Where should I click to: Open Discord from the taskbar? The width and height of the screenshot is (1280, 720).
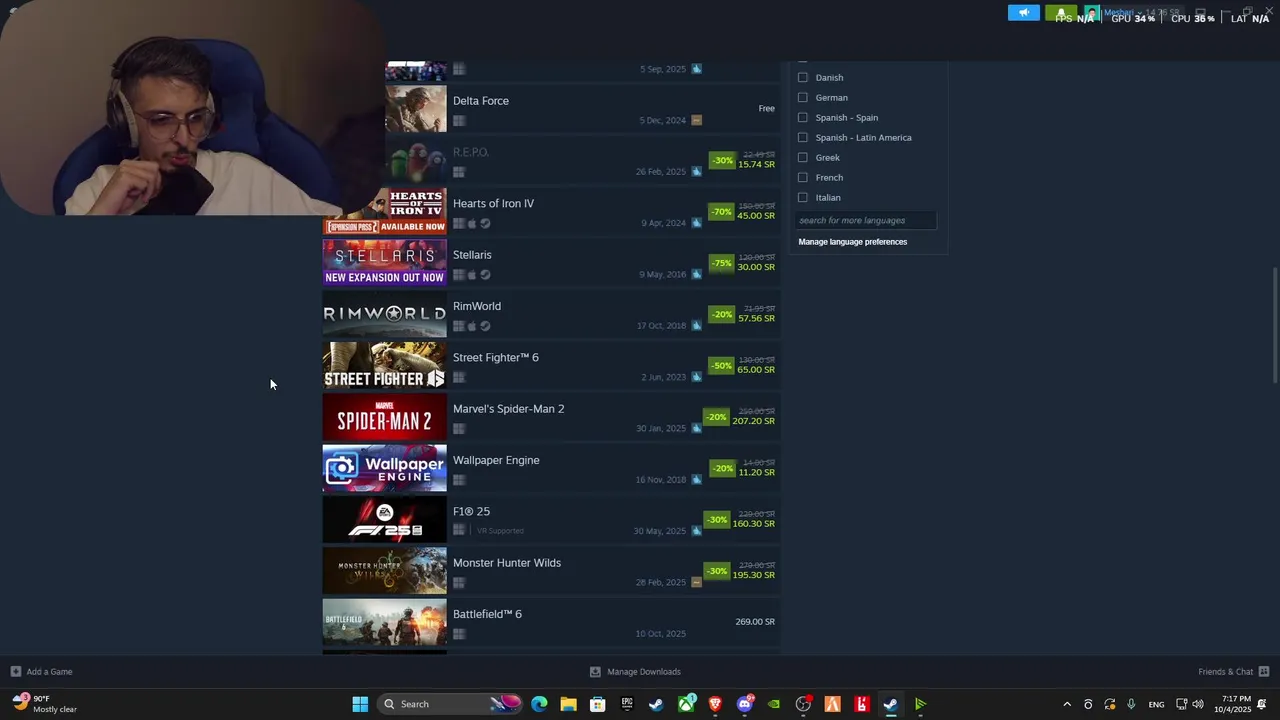(x=744, y=704)
